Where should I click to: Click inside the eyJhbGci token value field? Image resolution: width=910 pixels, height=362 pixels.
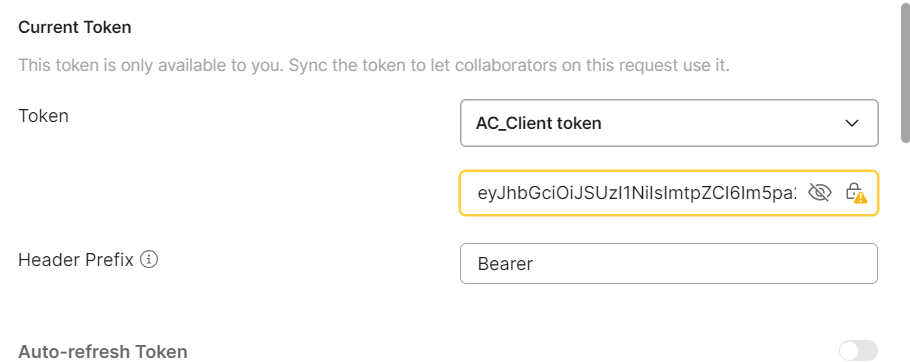coord(637,193)
